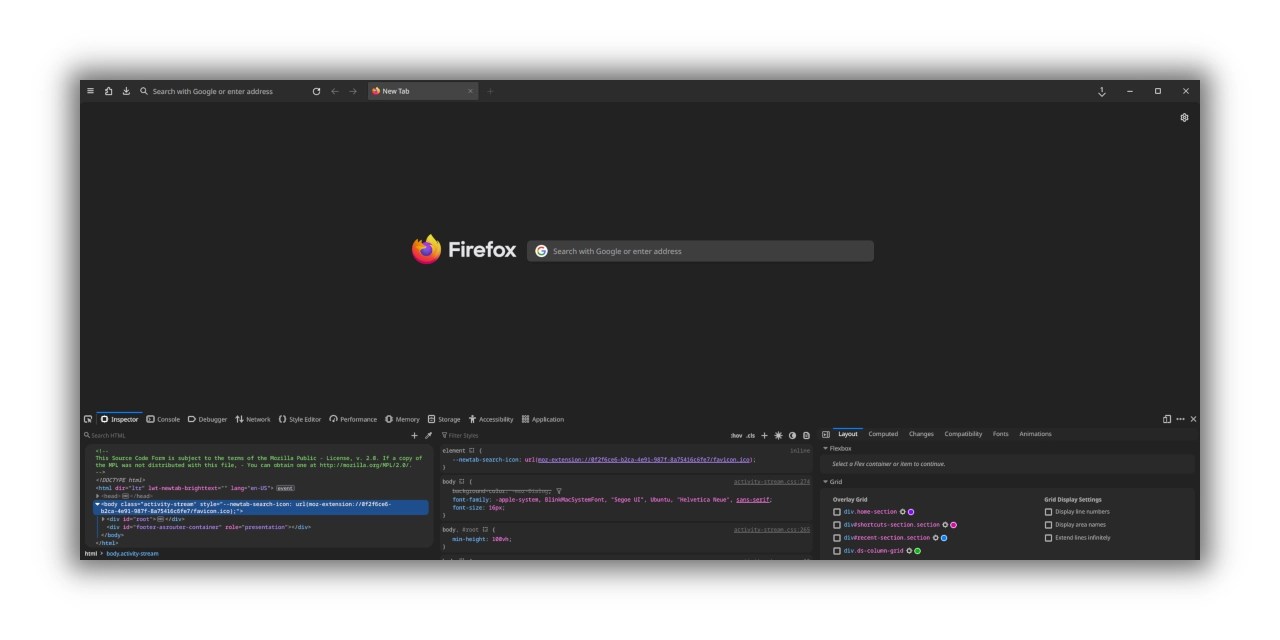
Task: Open activity-stream.css:274 source link
Action: pyautogui.click(x=772, y=481)
